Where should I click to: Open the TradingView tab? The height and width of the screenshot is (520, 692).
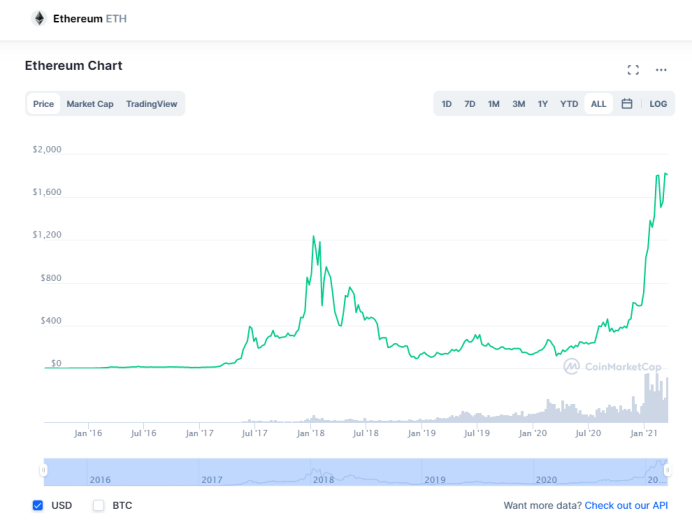151,104
